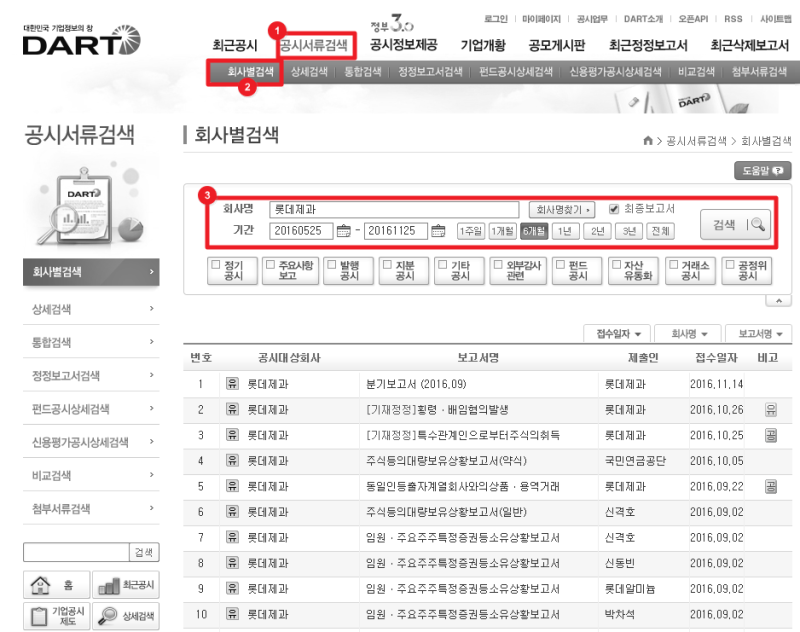The height and width of the screenshot is (632, 800).
Task: Click the 회사명 text input field
Action: tap(394, 209)
